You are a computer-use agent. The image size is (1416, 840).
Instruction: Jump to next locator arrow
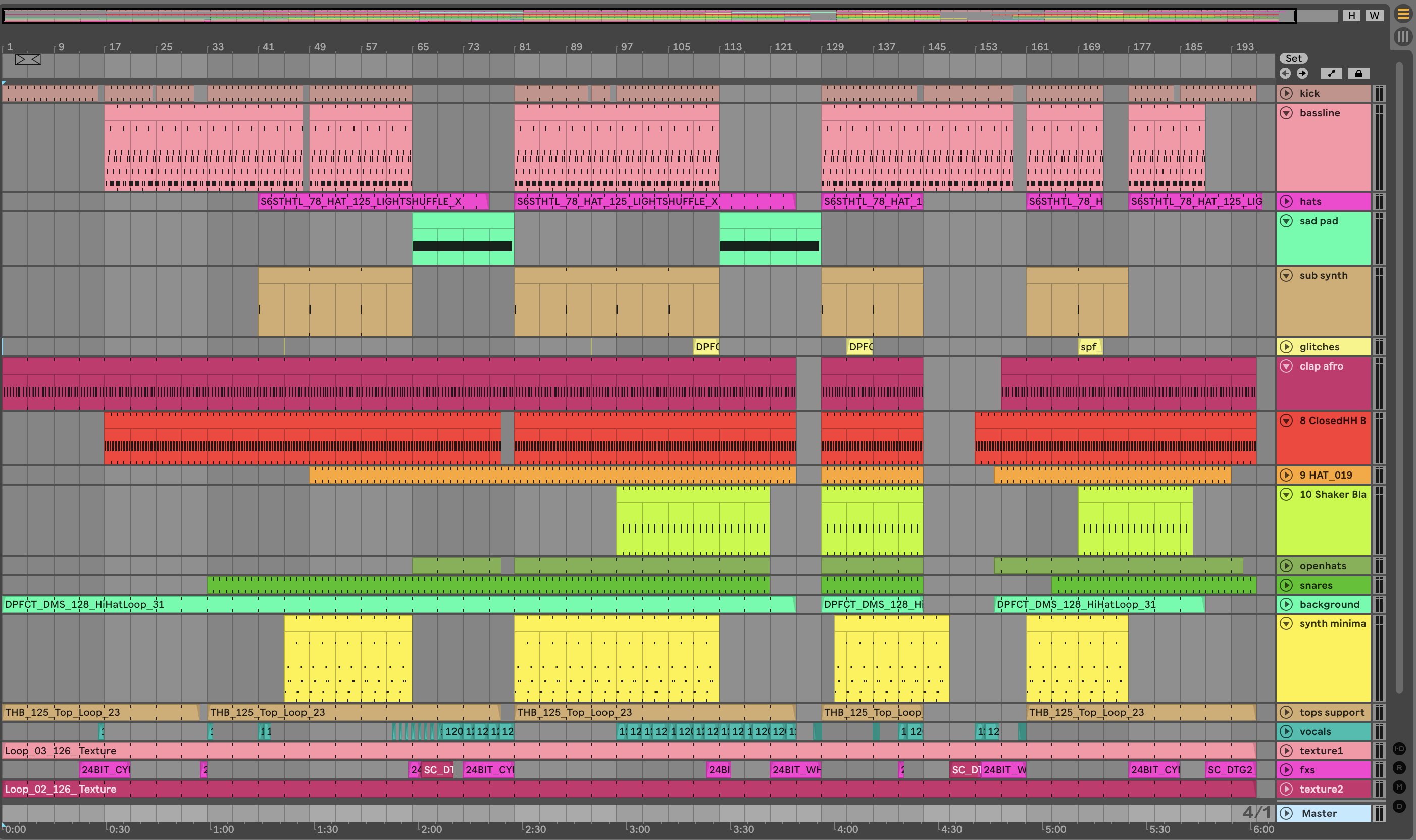1302,73
